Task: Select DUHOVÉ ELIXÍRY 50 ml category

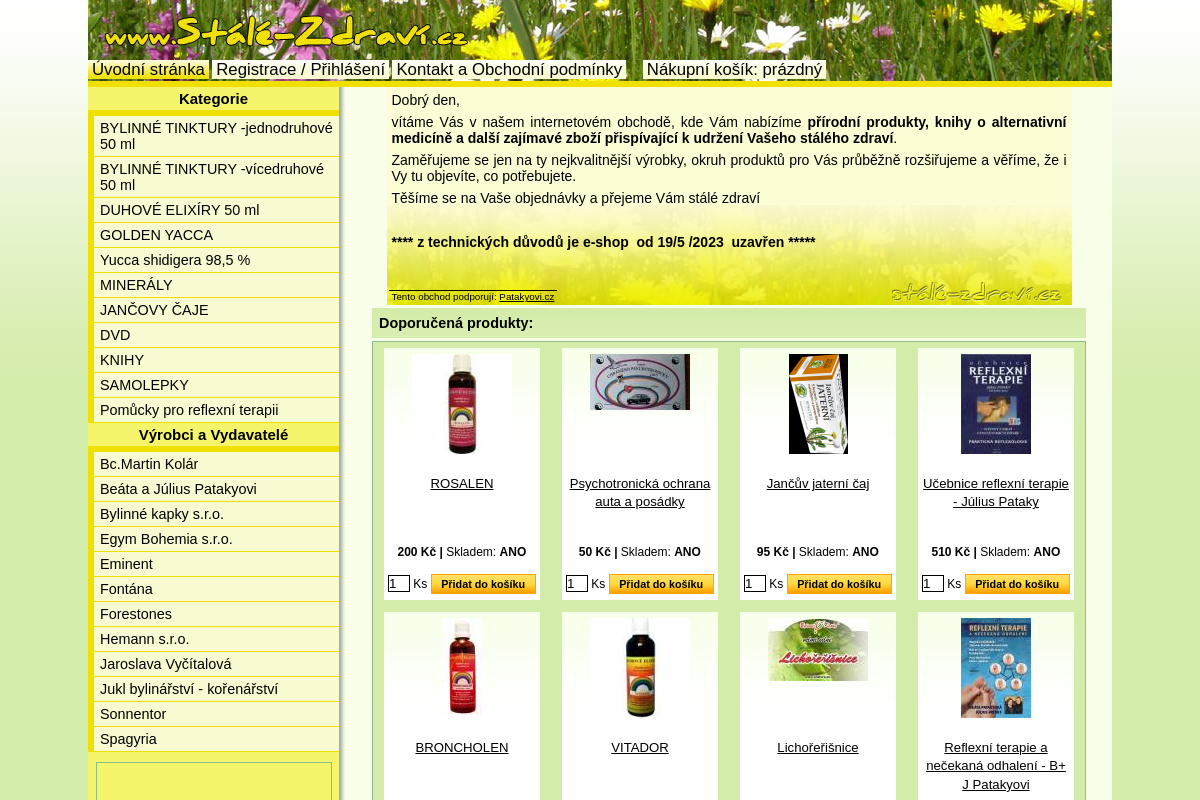Action: [x=217, y=210]
